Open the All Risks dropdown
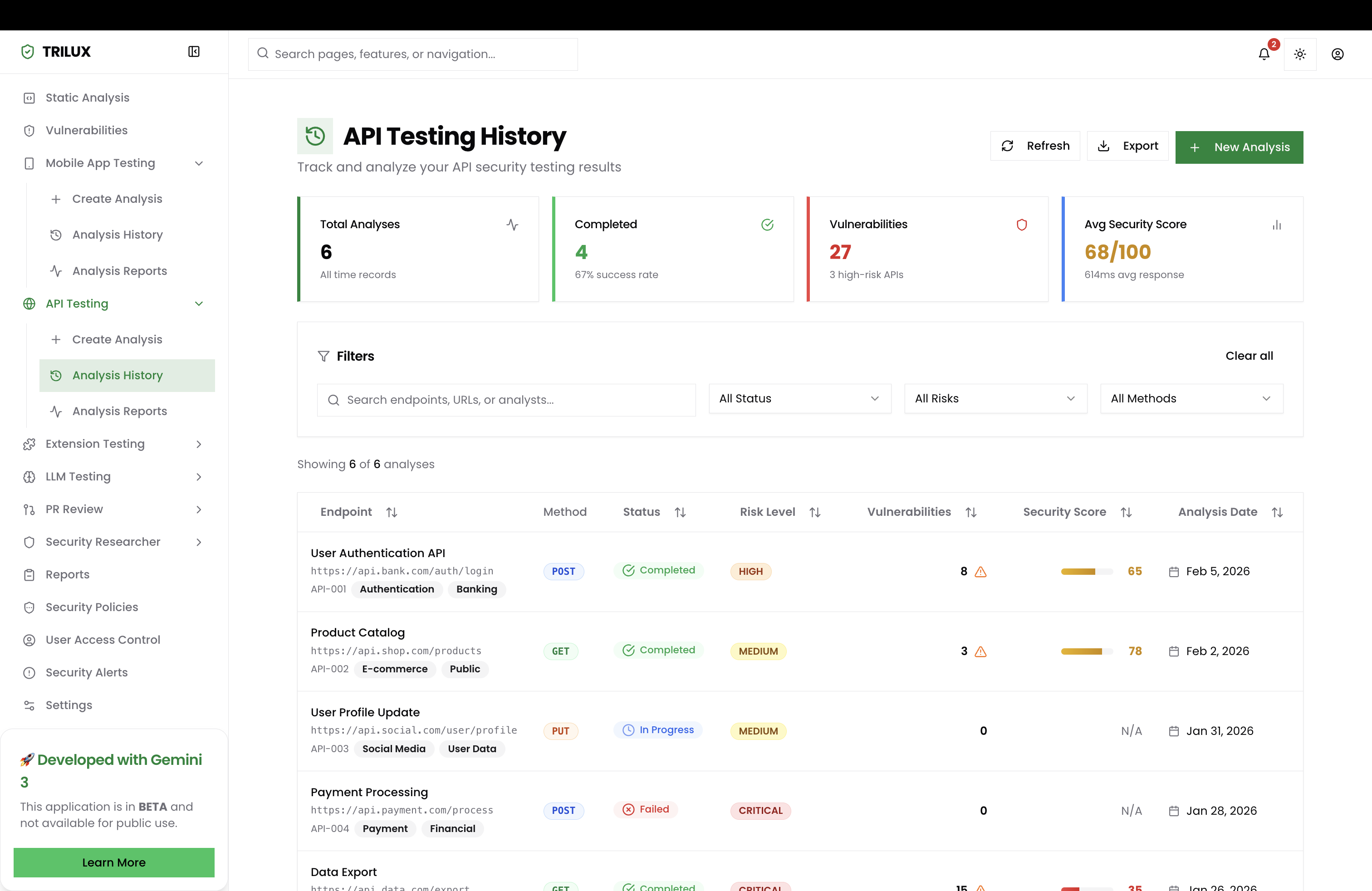This screenshot has width=1372, height=891. [995, 399]
